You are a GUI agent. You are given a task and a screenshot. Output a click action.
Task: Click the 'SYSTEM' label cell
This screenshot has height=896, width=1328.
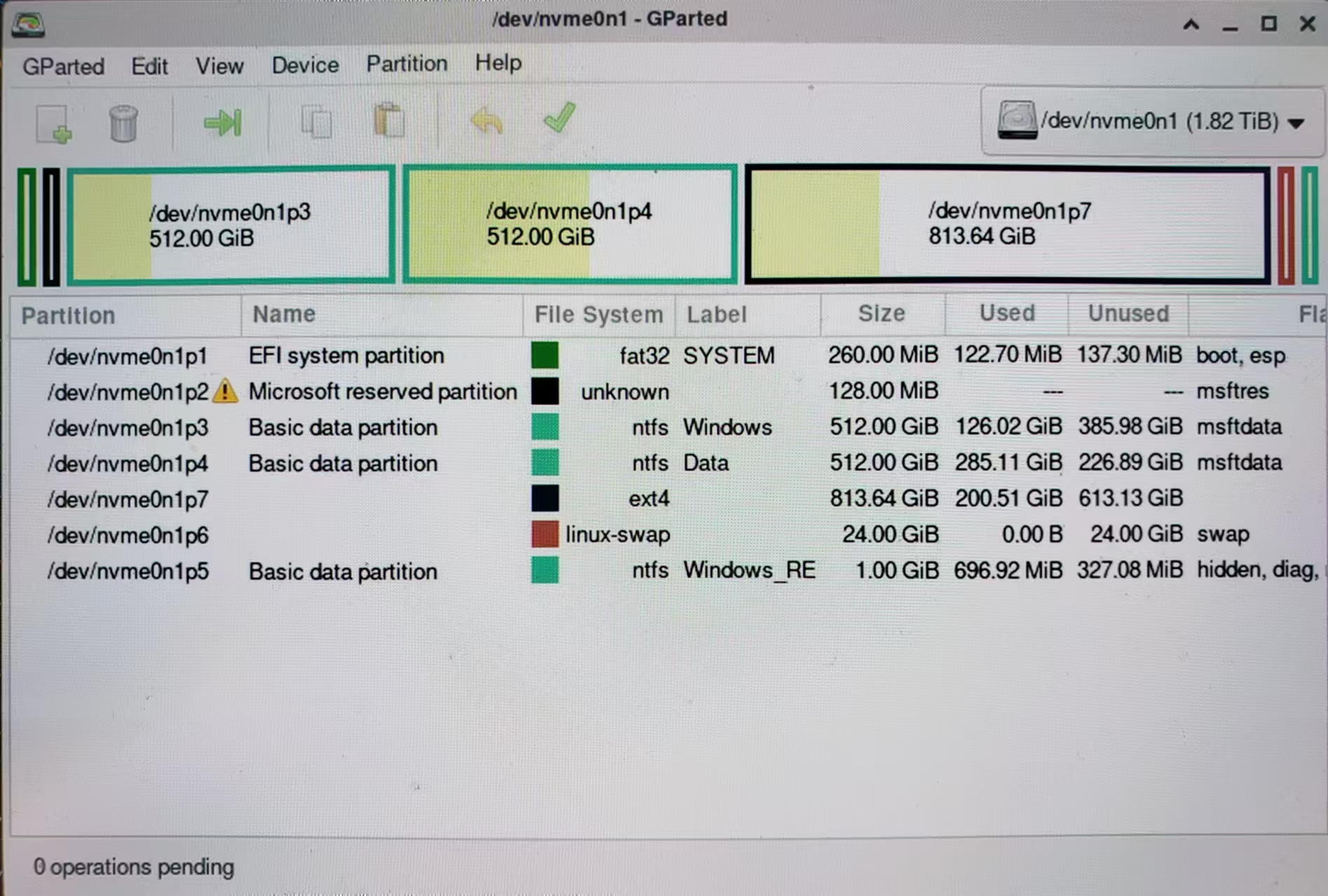click(x=729, y=356)
